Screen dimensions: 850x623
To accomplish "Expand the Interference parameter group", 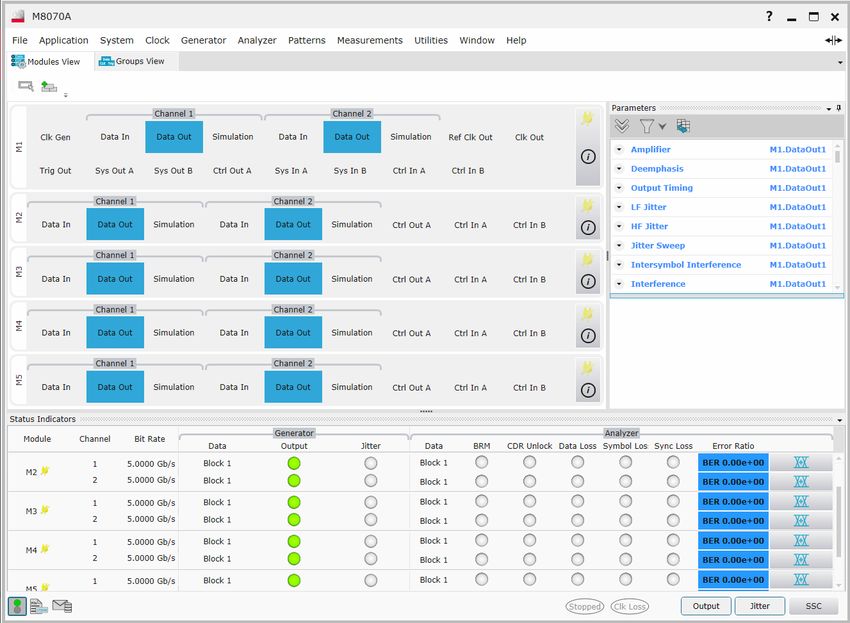I will 619,284.
